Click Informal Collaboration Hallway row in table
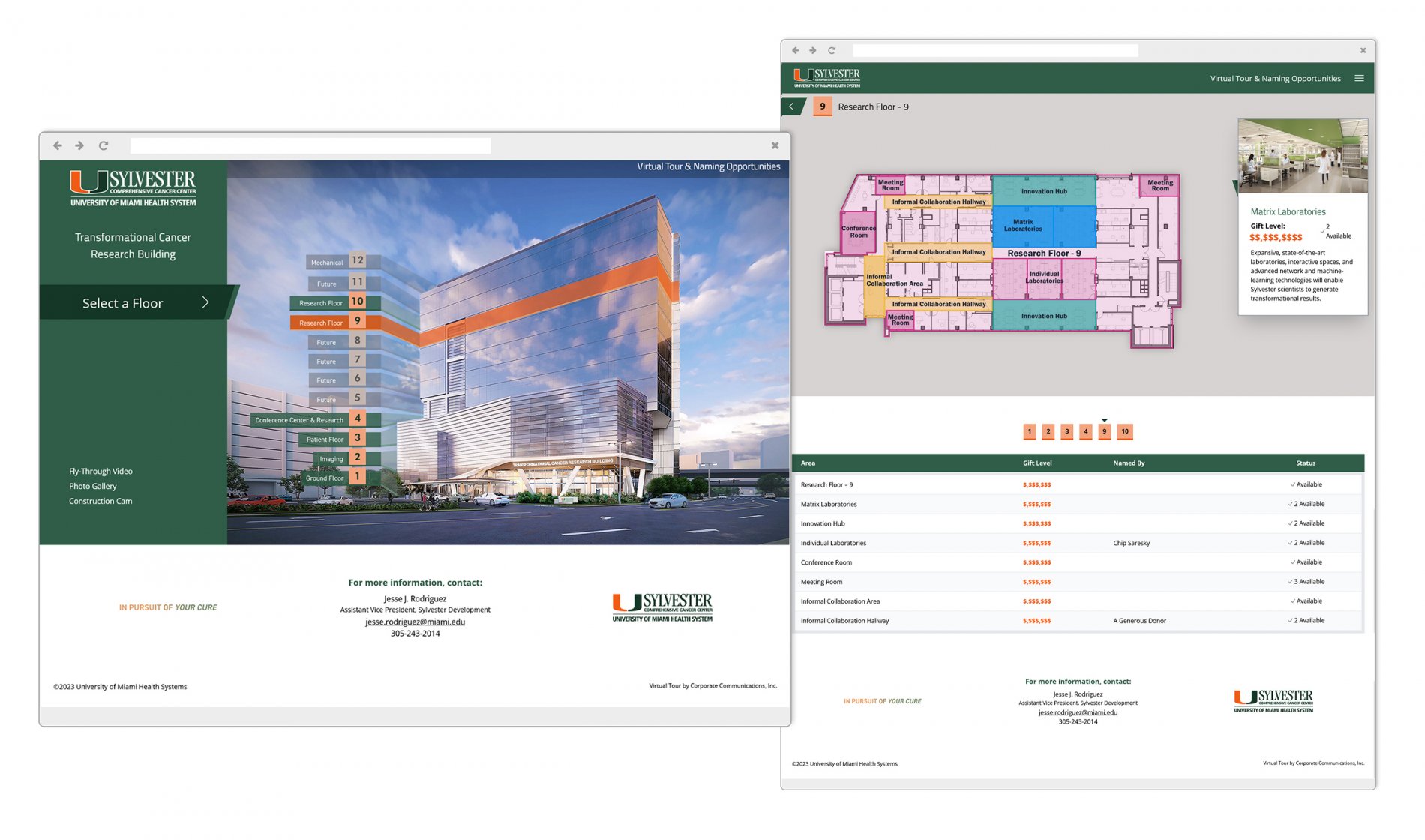1425x840 pixels. (1078, 621)
